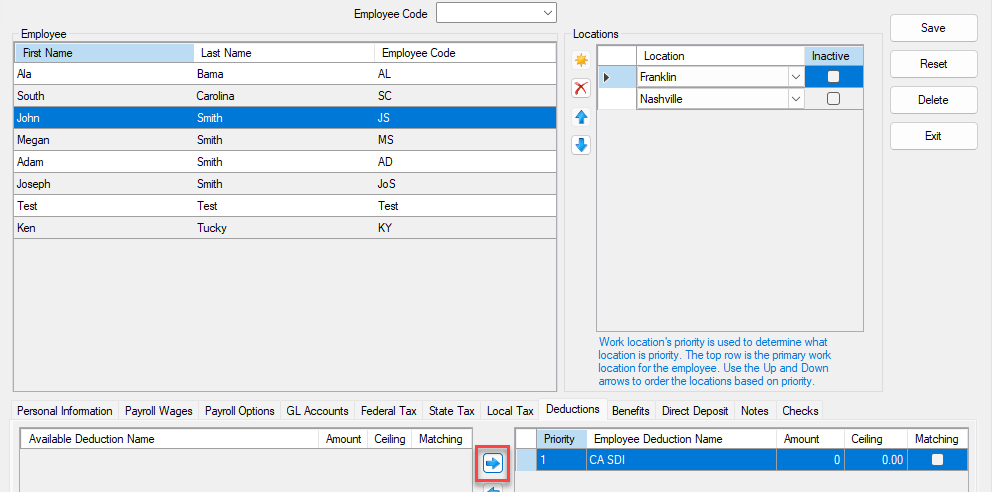Click right arrow to assign deduction
Screen dimensions: 993x492
coord(492,463)
